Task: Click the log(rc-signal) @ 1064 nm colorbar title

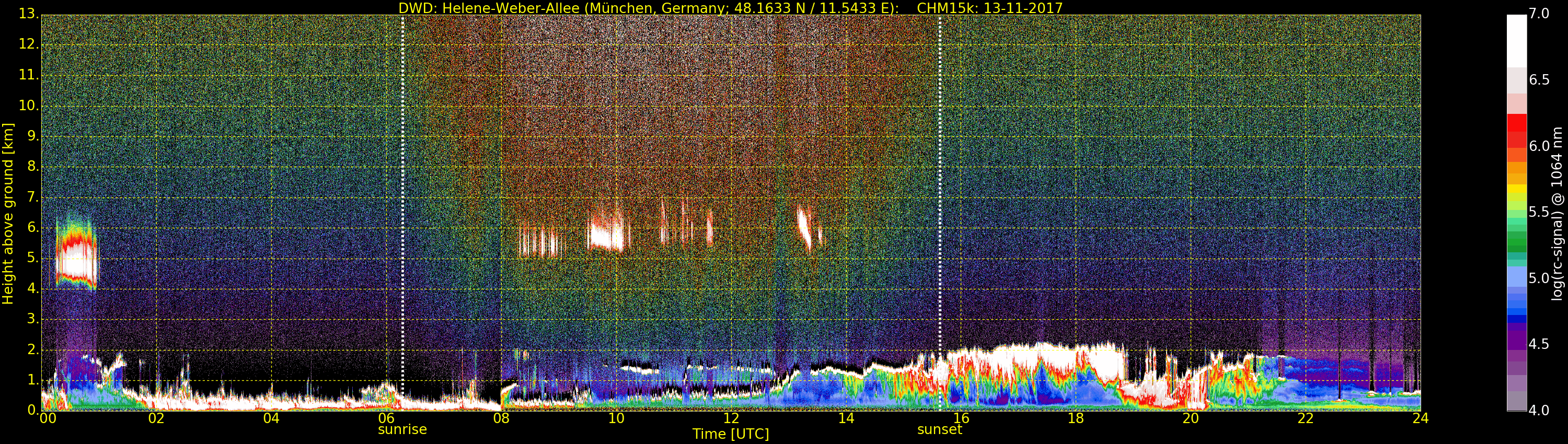Action: (1558, 213)
